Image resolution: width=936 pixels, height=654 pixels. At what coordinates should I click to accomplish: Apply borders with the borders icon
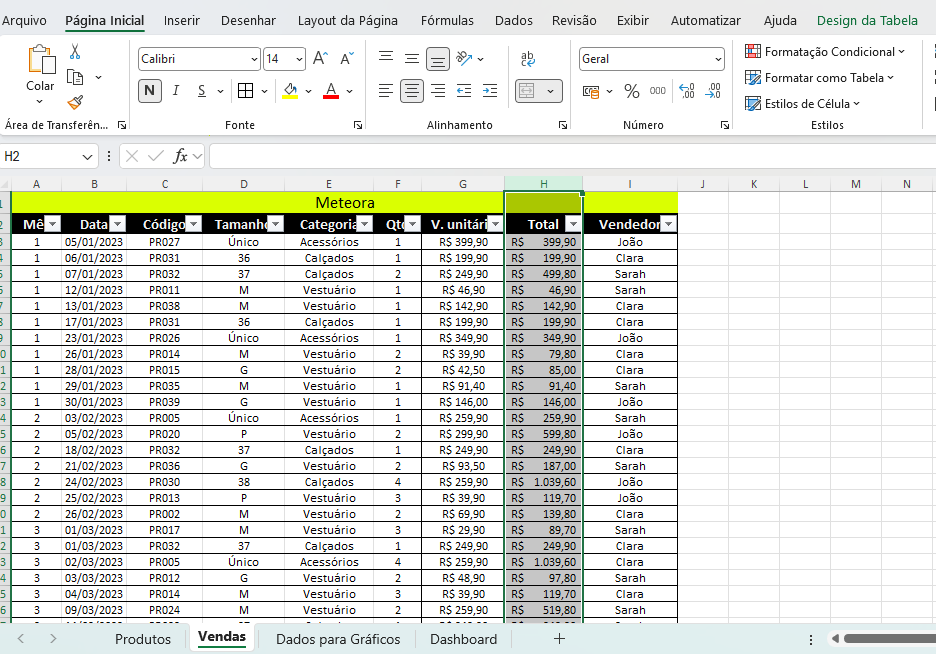[x=245, y=91]
